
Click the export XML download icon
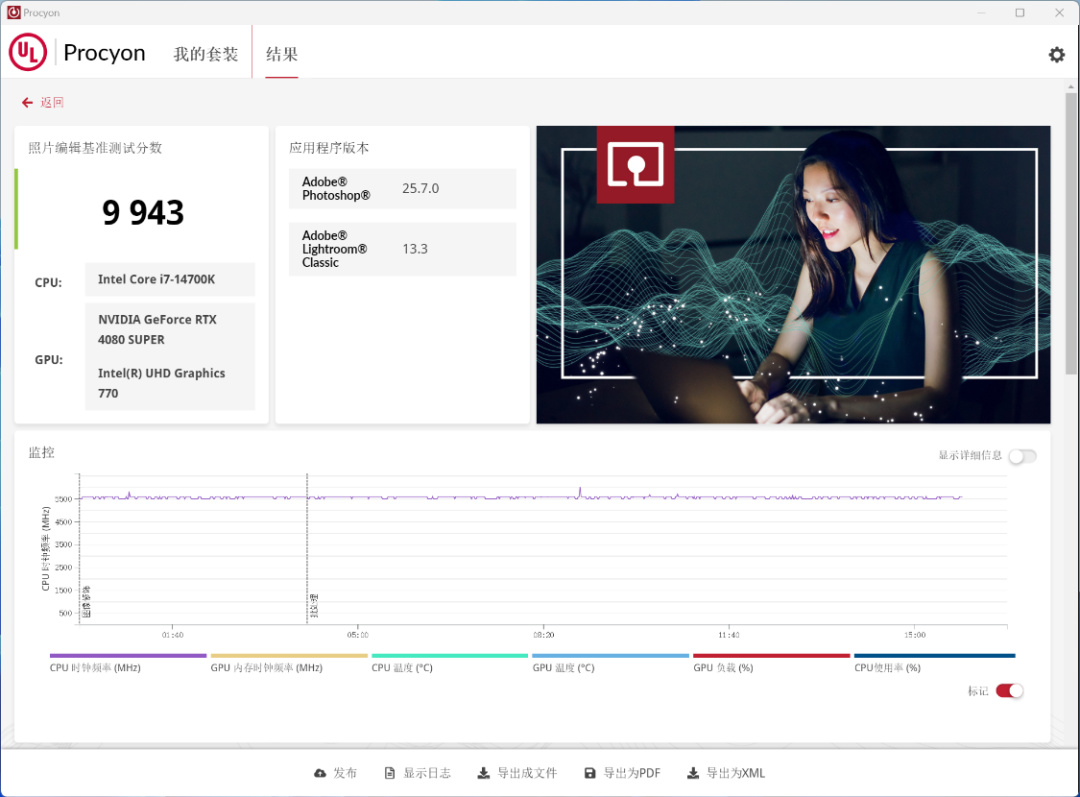coord(693,773)
